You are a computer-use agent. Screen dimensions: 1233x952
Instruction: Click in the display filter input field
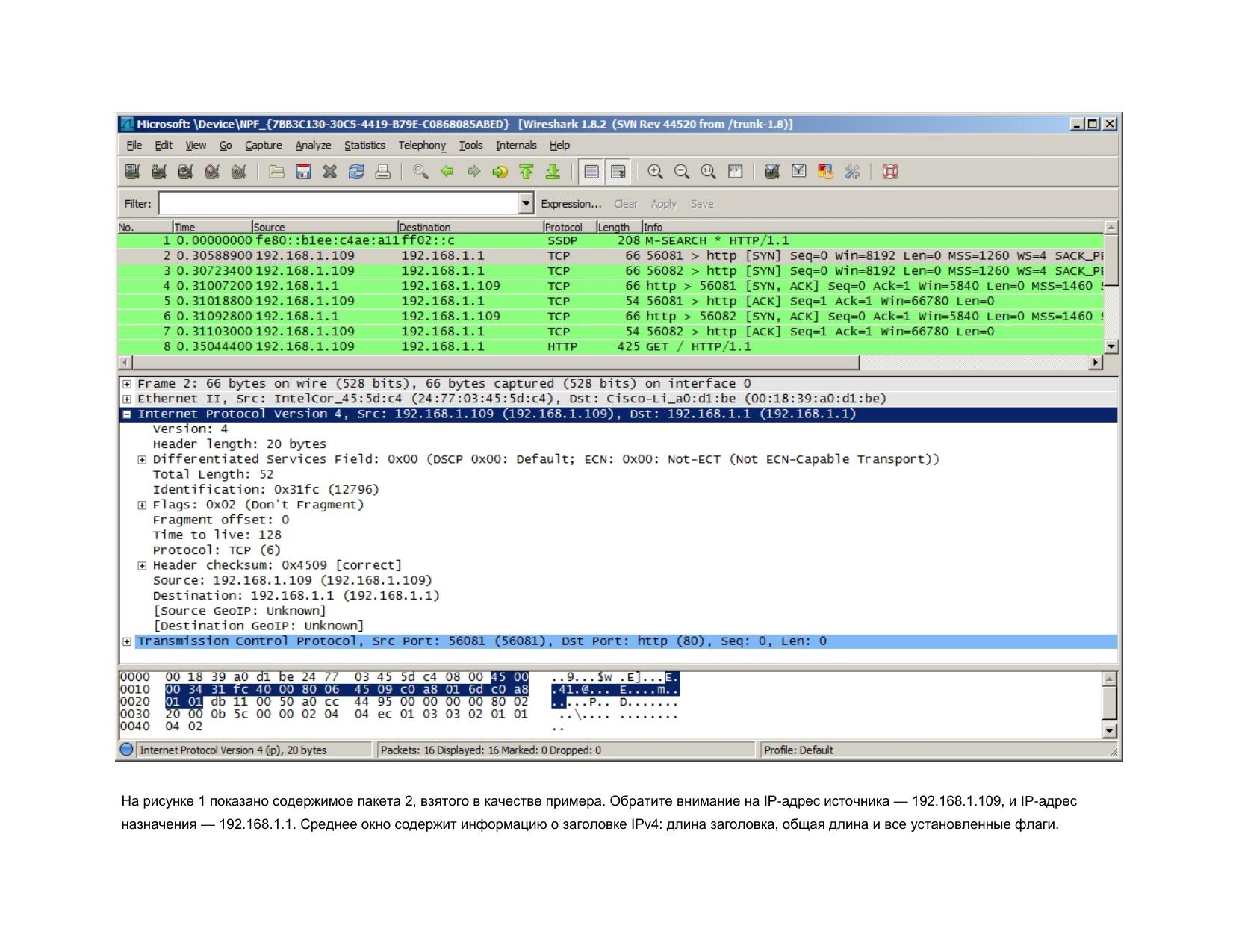coord(338,204)
